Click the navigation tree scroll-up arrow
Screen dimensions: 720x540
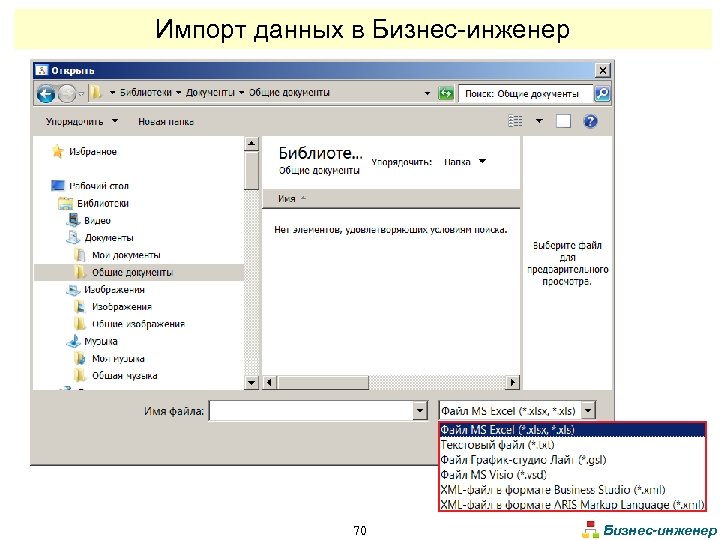coord(251,144)
